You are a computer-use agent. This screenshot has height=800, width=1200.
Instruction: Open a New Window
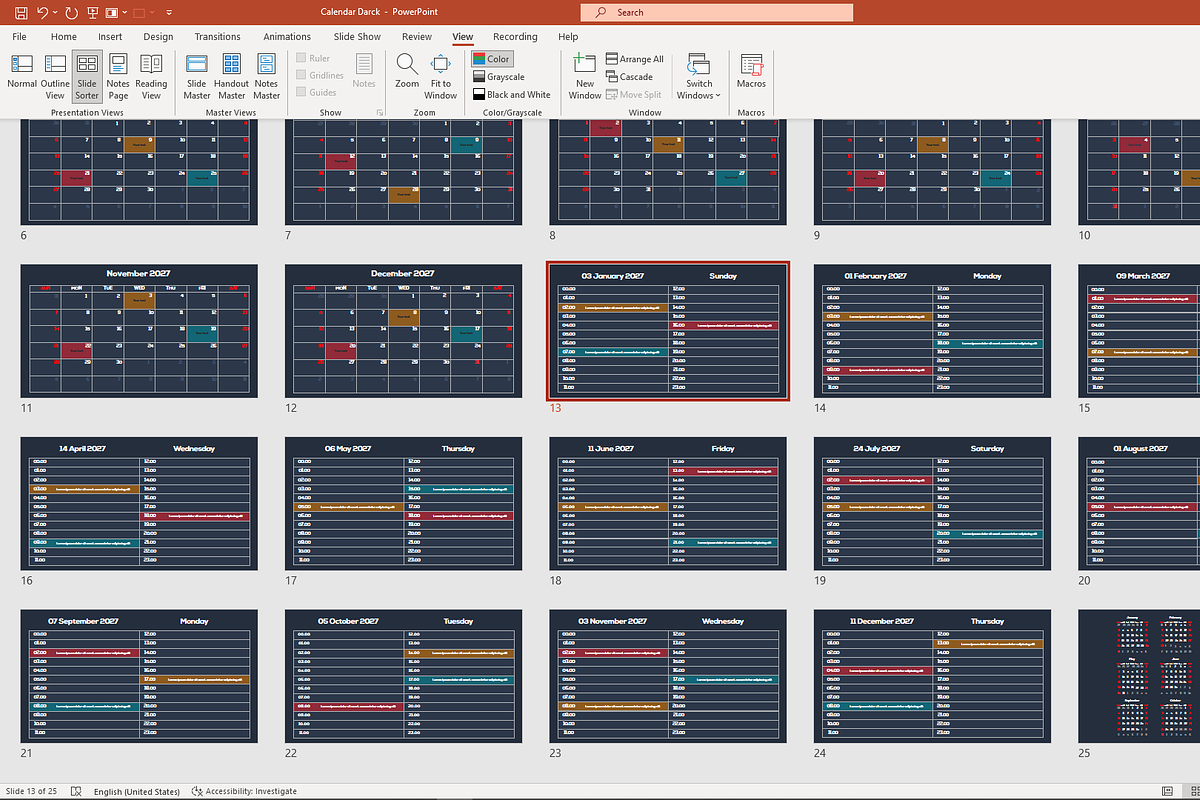pyautogui.click(x=585, y=77)
